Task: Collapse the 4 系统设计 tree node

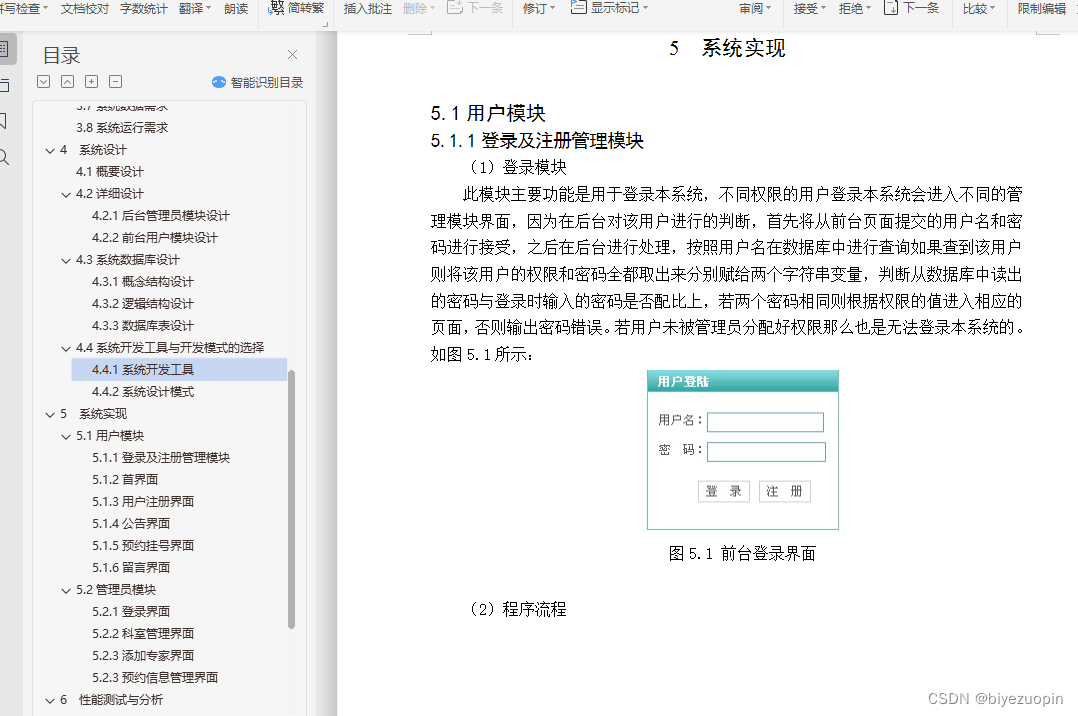Action: 50,151
